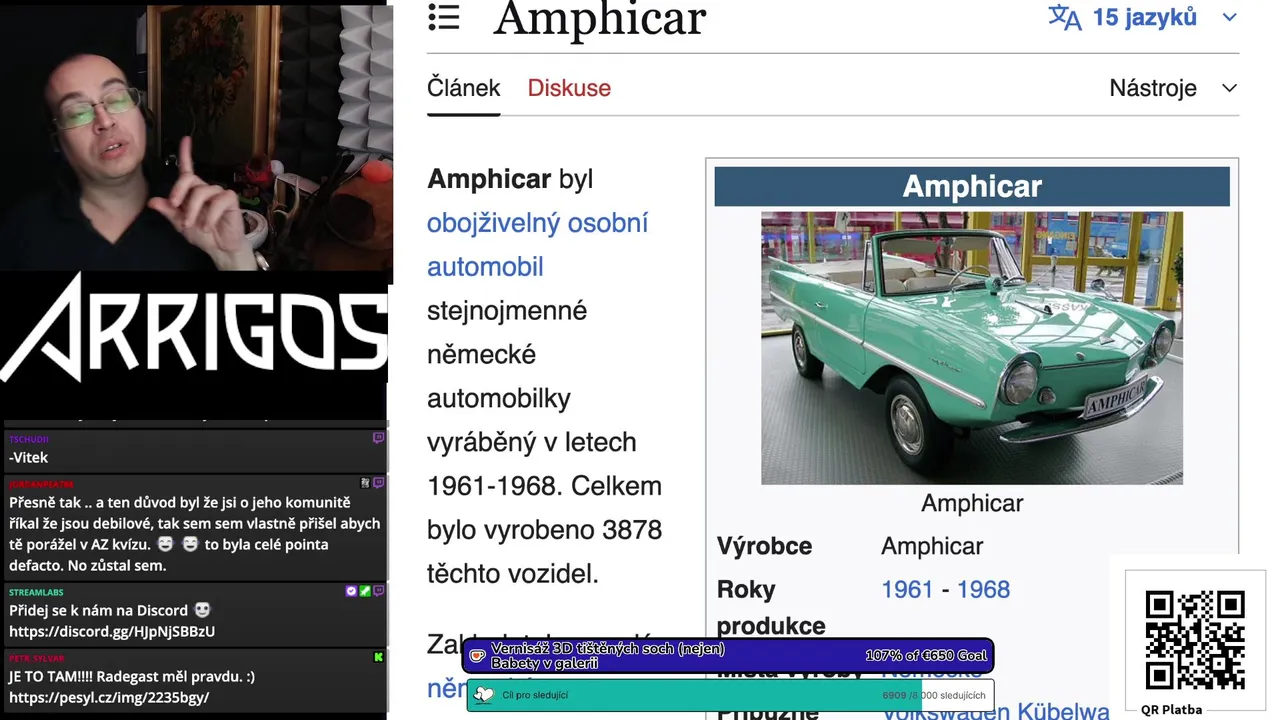Click the Vernisáž donation goal progress bar
The image size is (1280, 720).
[x=728, y=656]
